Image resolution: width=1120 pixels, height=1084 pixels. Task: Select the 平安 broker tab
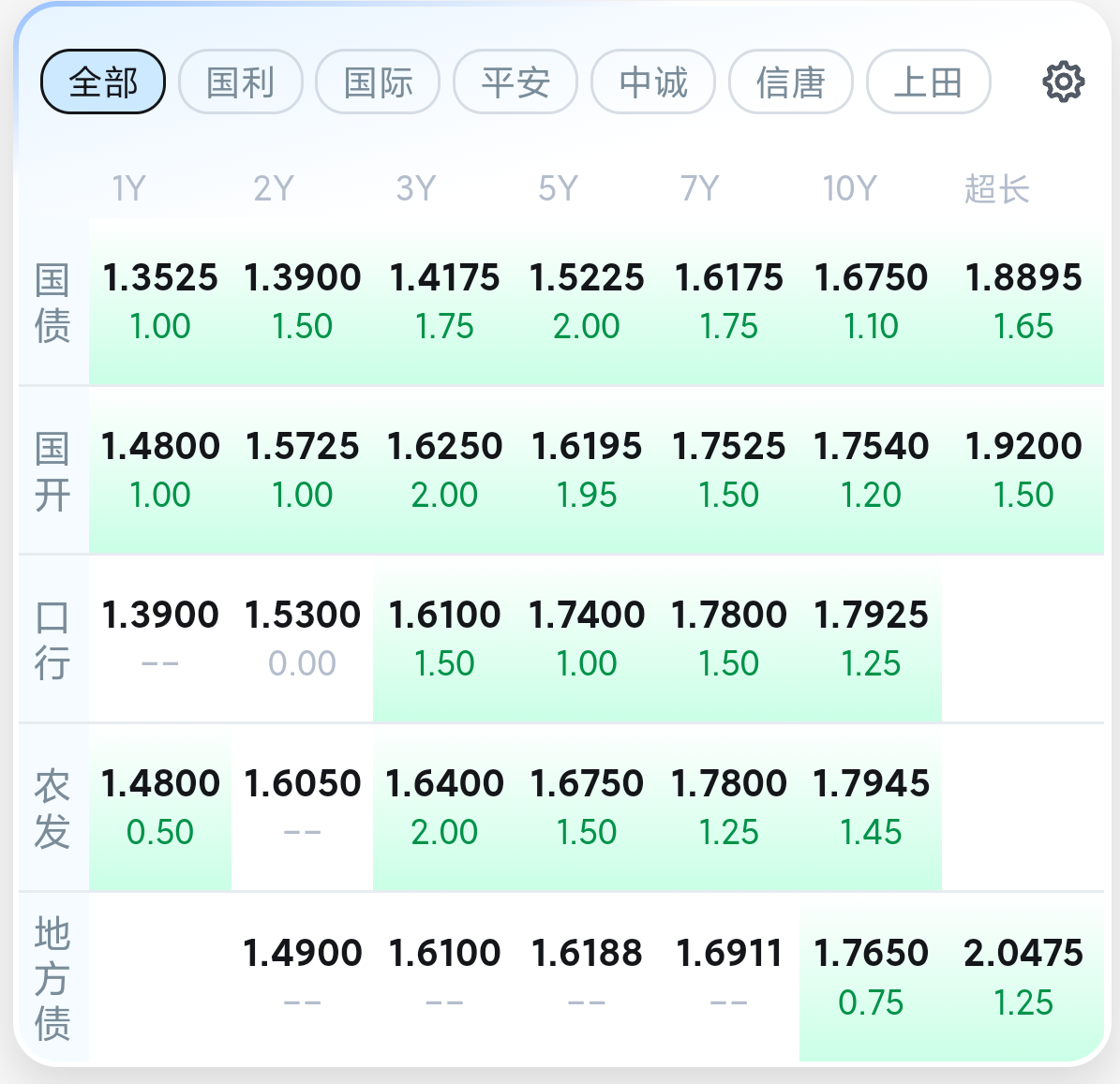tap(515, 82)
